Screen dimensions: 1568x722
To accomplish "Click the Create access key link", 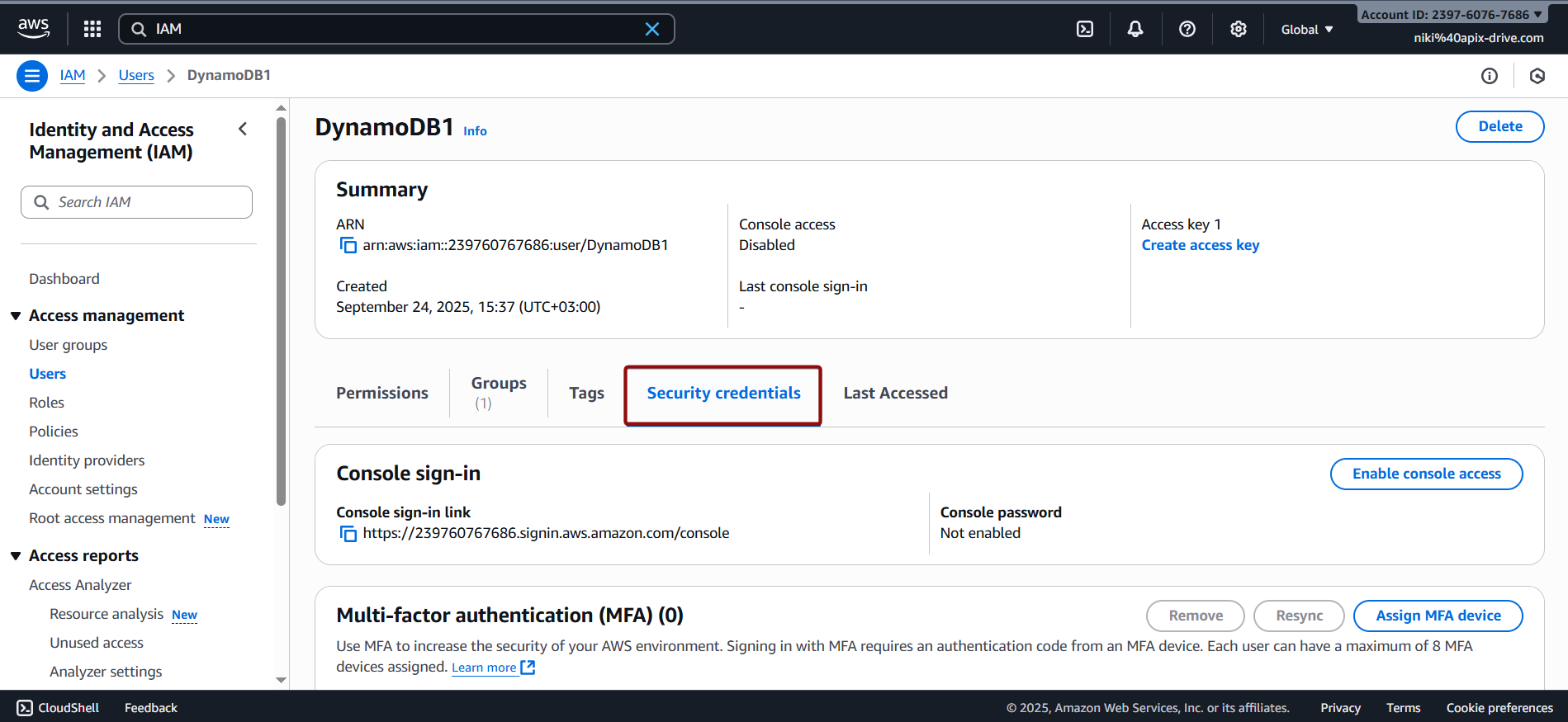I will coord(1200,245).
